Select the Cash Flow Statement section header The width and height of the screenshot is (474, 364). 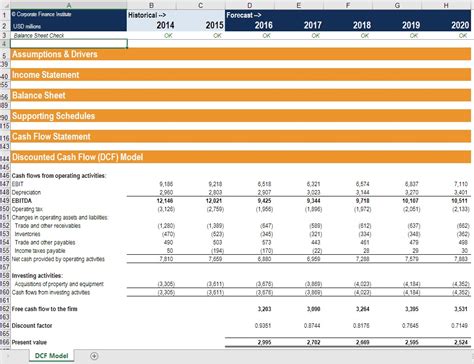(x=241, y=137)
